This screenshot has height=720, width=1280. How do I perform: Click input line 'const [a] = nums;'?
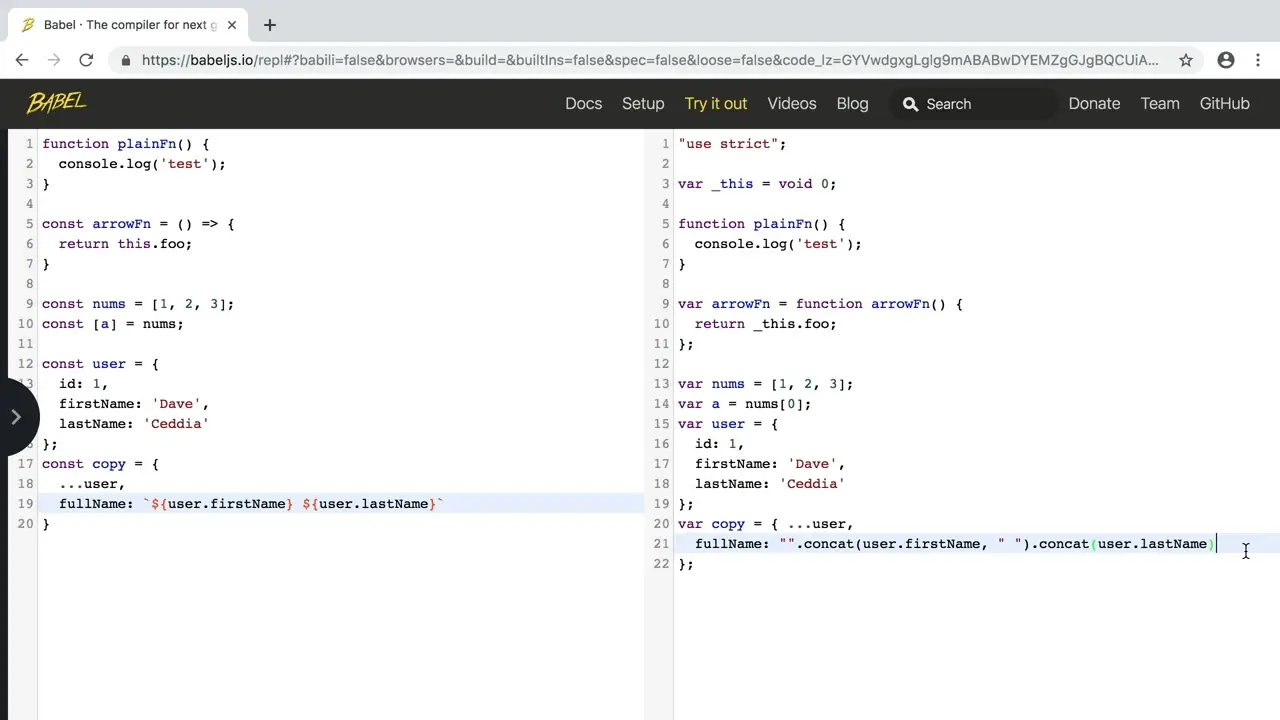click(x=113, y=324)
